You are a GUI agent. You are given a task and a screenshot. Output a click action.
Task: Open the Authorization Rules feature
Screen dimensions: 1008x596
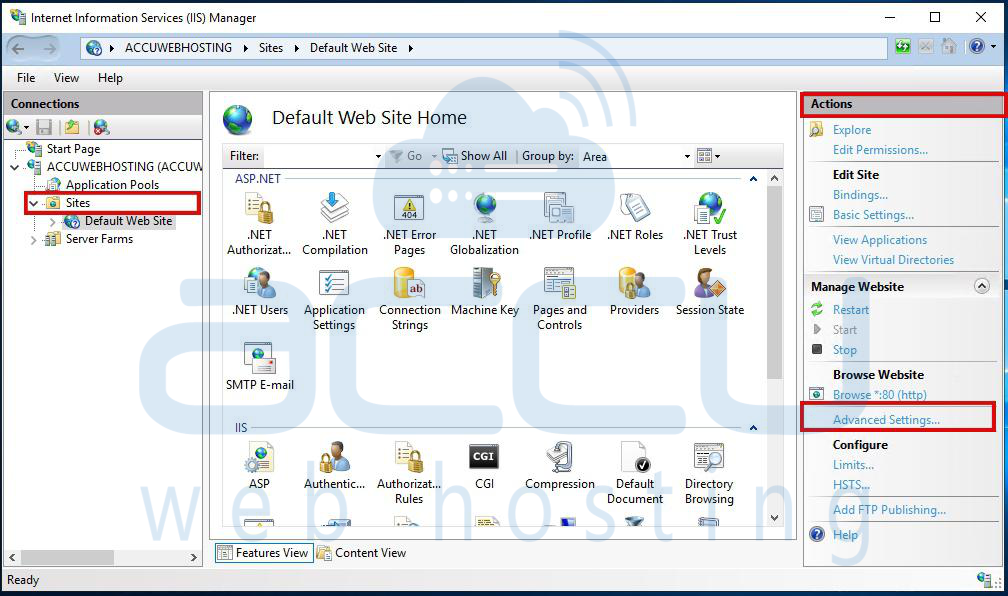(x=409, y=473)
